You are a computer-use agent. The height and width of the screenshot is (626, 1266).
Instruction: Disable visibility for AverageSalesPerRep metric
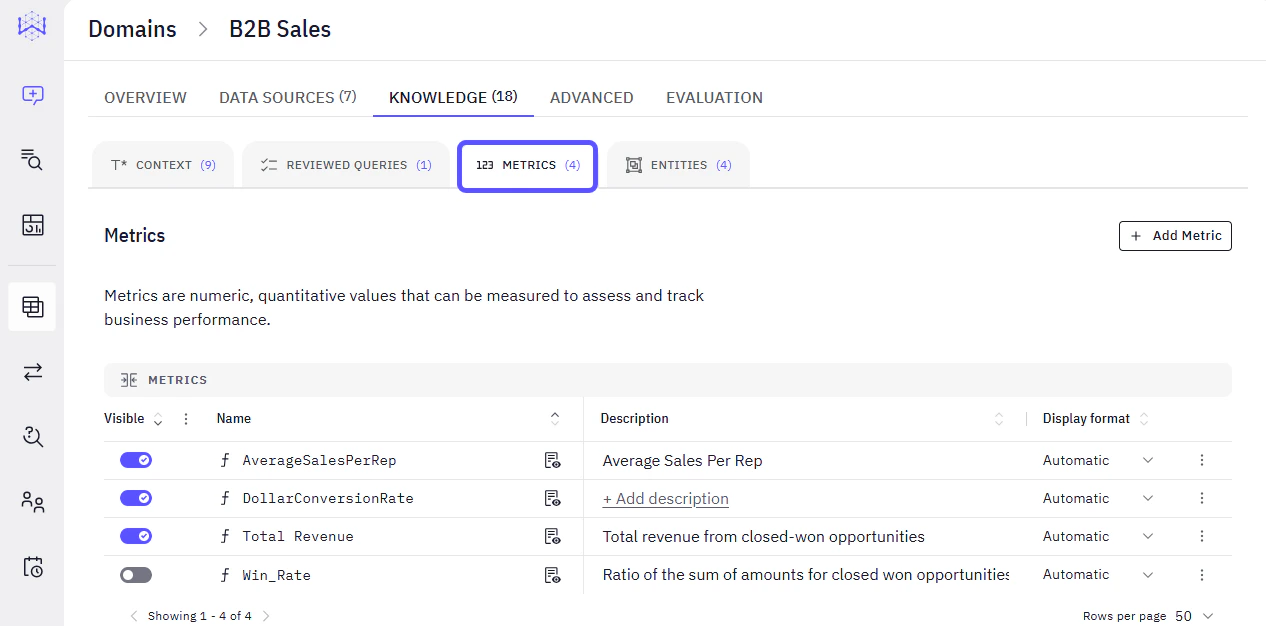click(135, 459)
